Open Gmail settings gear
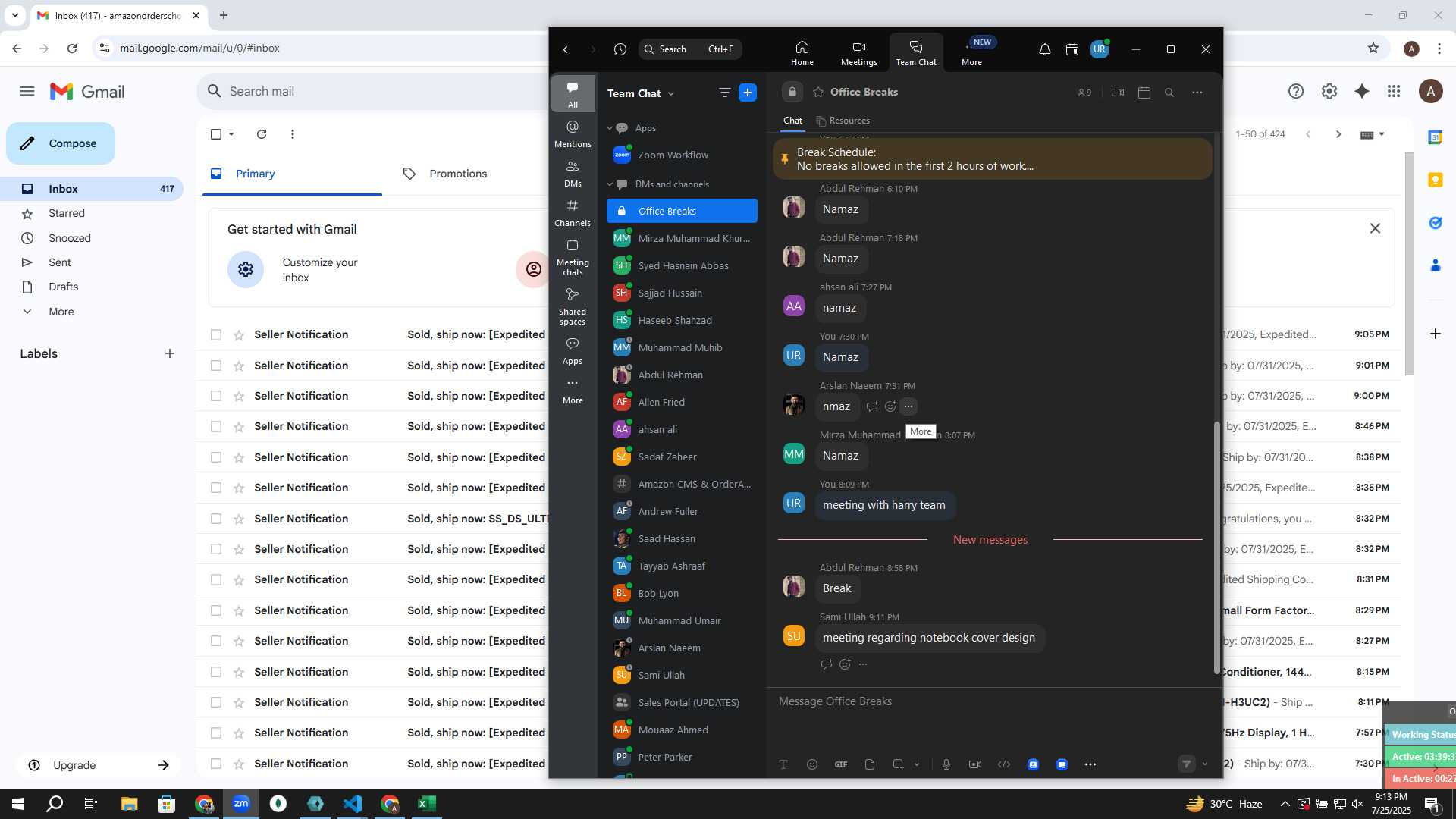The height and width of the screenshot is (819, 1456). pyautogui.click(x=1329, y=92)
